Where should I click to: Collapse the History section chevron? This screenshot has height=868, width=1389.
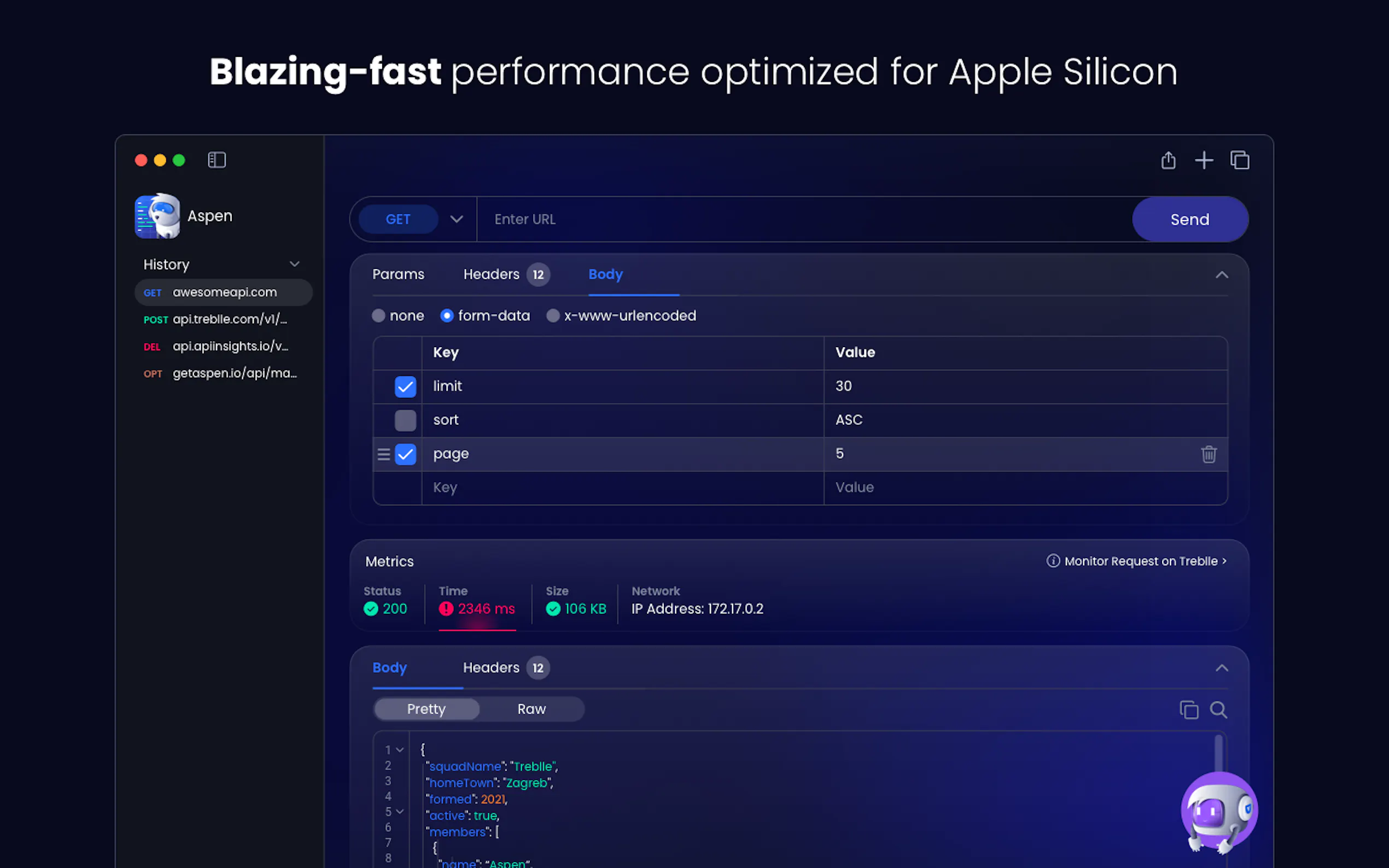295,264
